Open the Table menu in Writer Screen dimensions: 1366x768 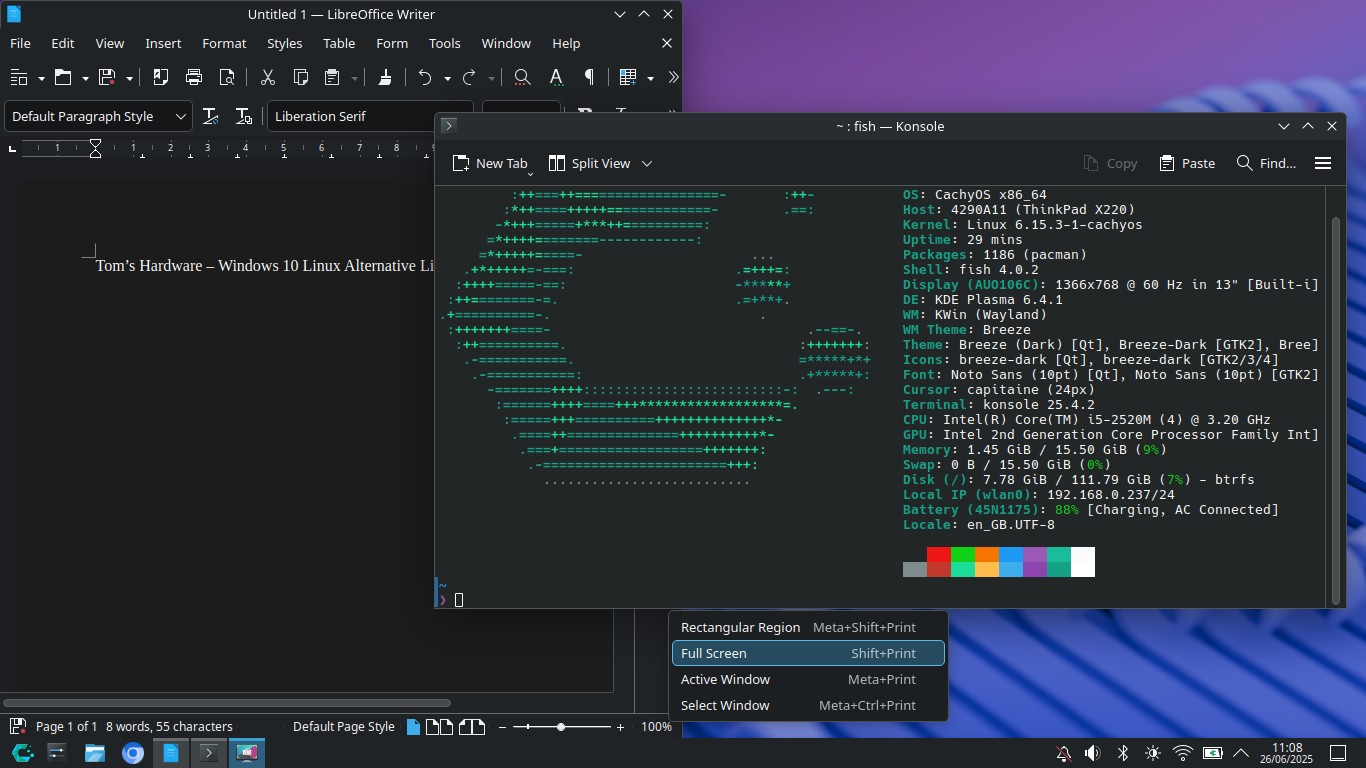(339, 43)
